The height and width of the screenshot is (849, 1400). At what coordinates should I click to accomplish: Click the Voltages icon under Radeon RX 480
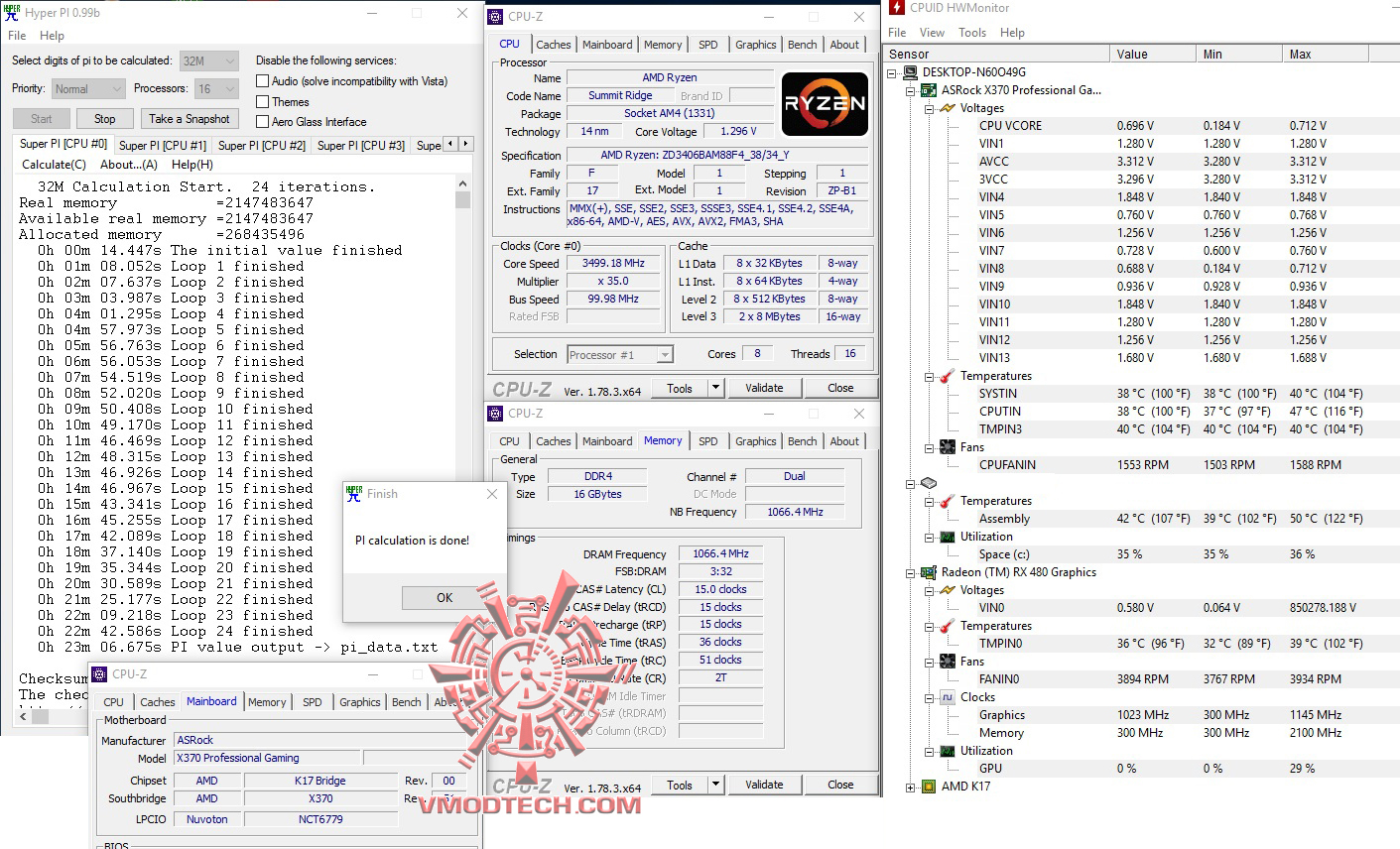click(946, 590)
